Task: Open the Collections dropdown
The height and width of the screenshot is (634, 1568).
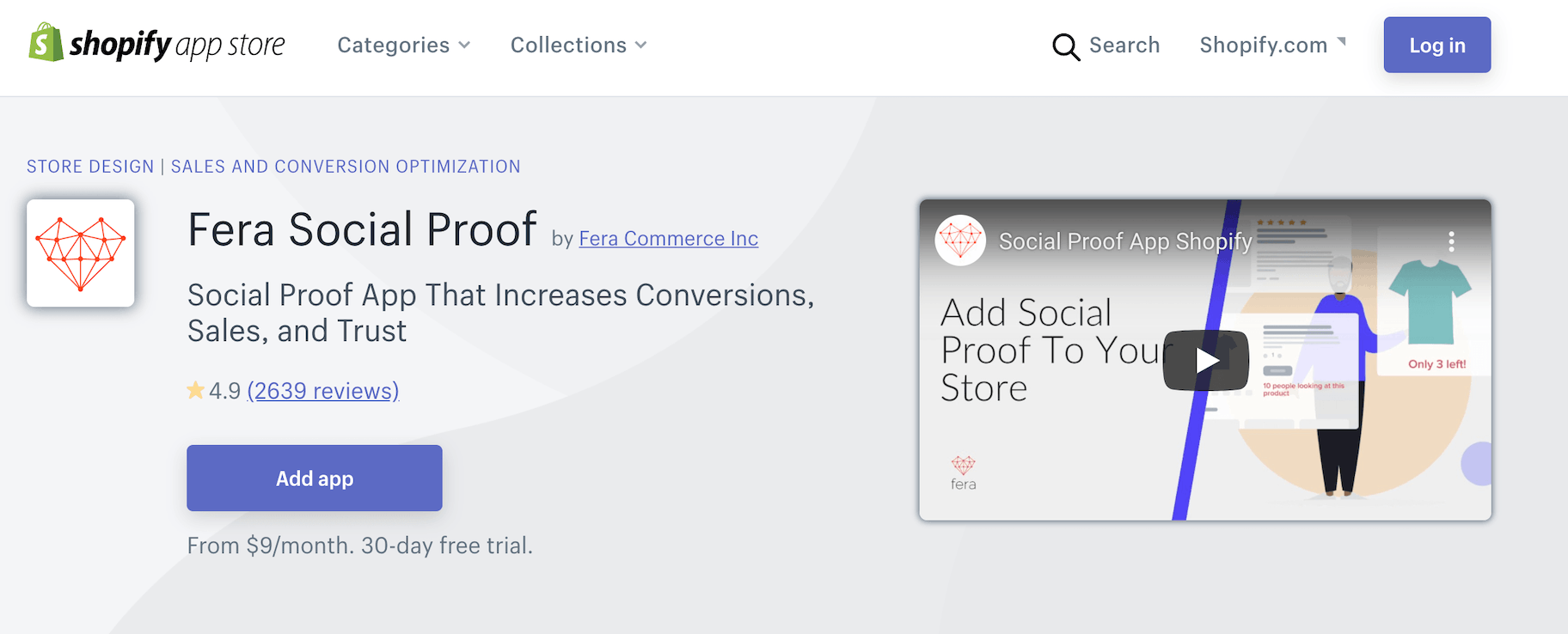Action: pos(578,46)
